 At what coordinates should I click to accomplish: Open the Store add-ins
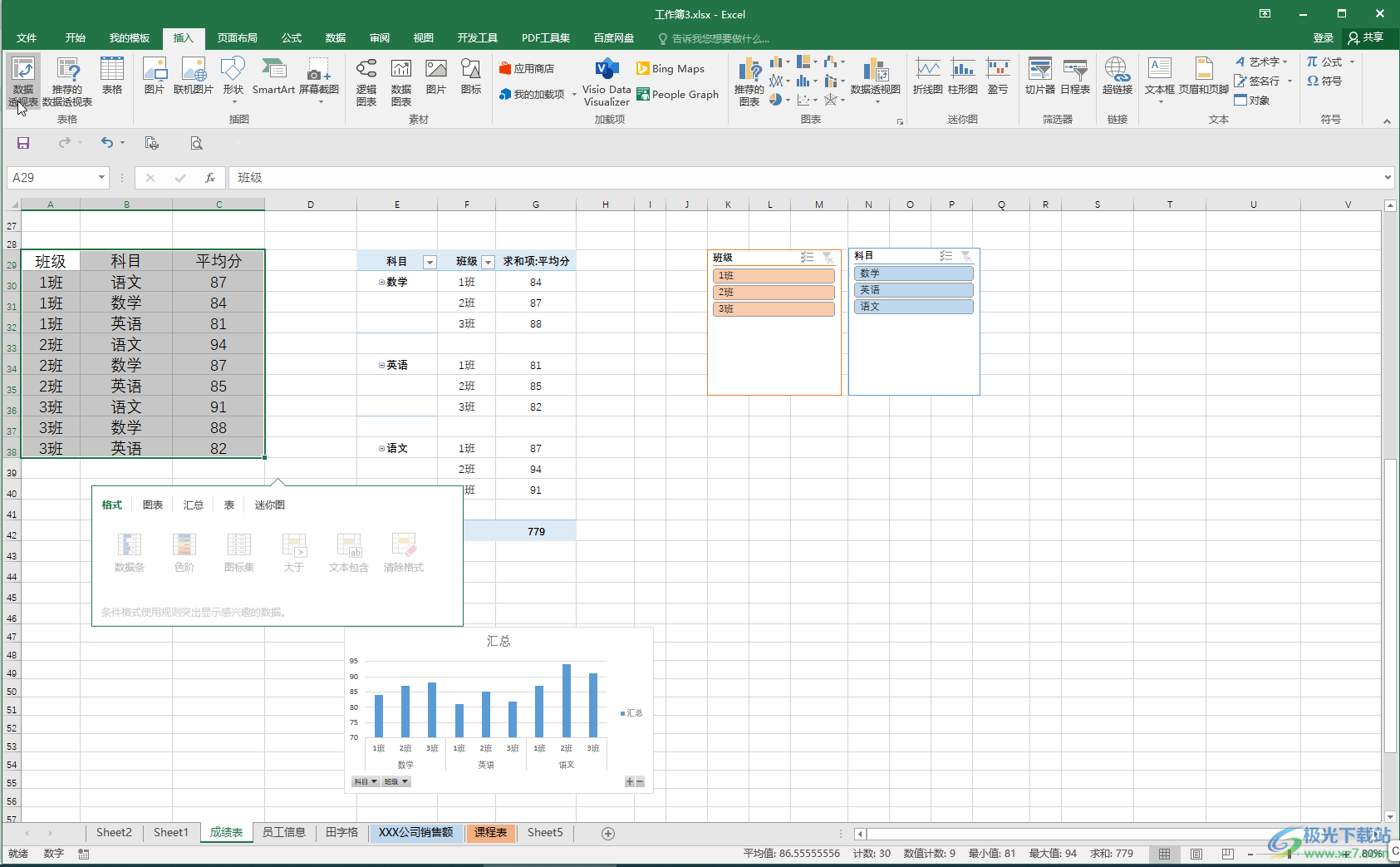point(527,69)
